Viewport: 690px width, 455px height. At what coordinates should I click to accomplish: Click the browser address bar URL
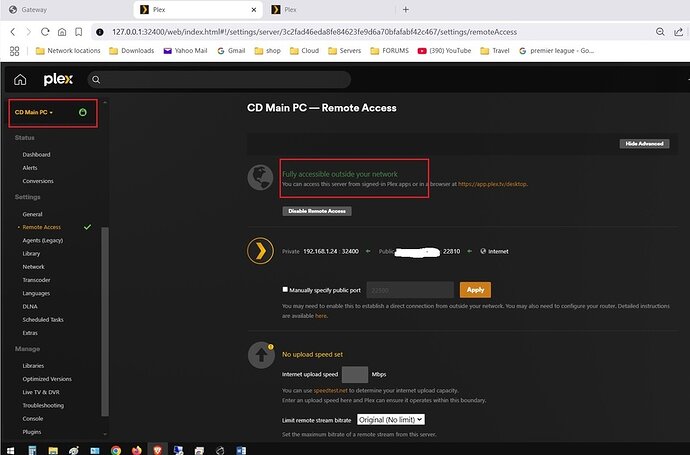tap(314, 32)
